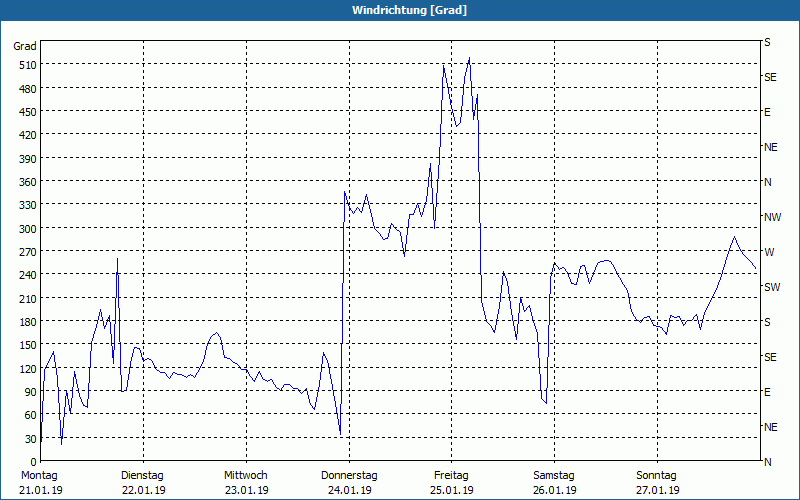The width and height of the screenshot is (800, 500).
Task: Click the "NW" compass label
Action: 772,217
